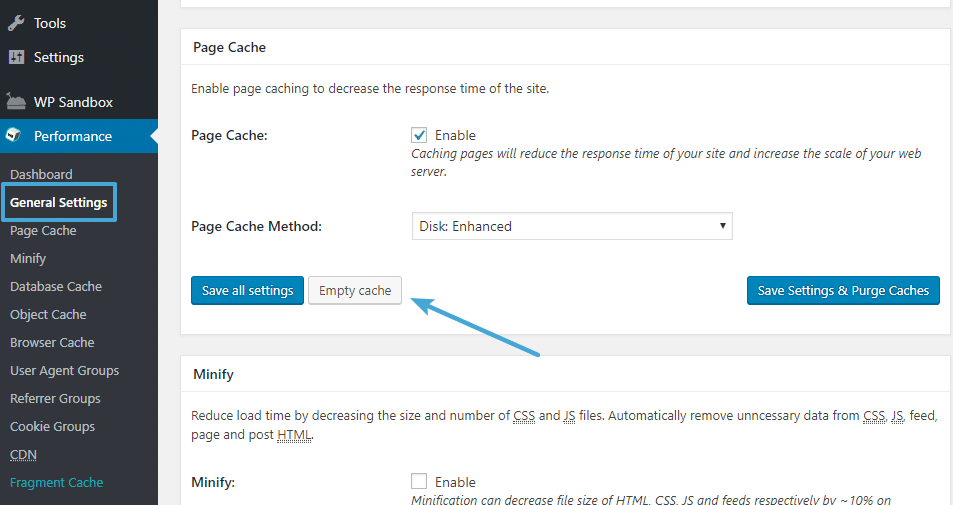Screen dimensions: 953x505
Task: Go to Page Cache submenu
Action: [x=43, y=230]
